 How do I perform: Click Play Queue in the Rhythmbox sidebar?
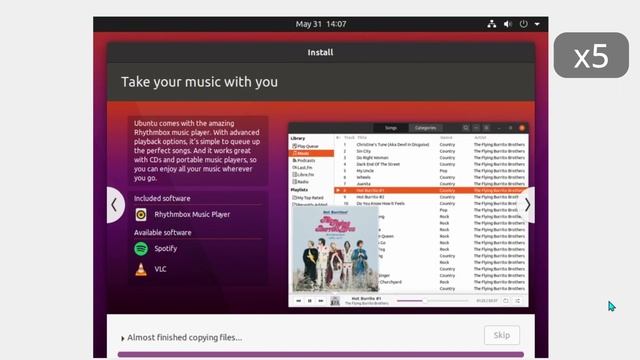(x=306, y=146)
